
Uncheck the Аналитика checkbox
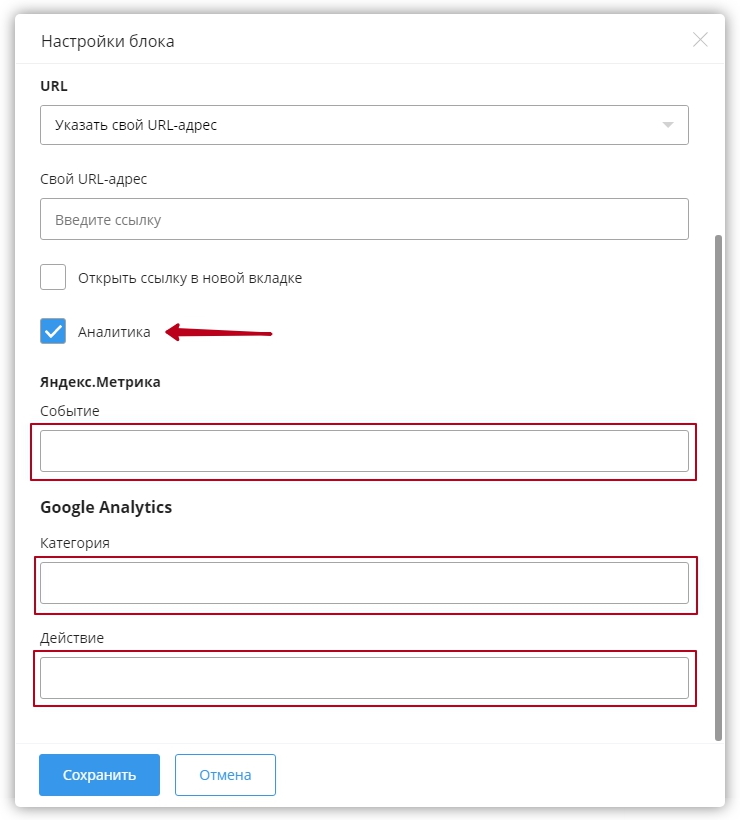point(53,332)
